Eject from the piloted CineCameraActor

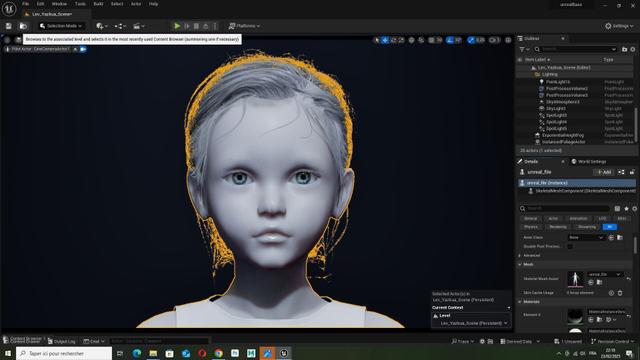point(76,49)
